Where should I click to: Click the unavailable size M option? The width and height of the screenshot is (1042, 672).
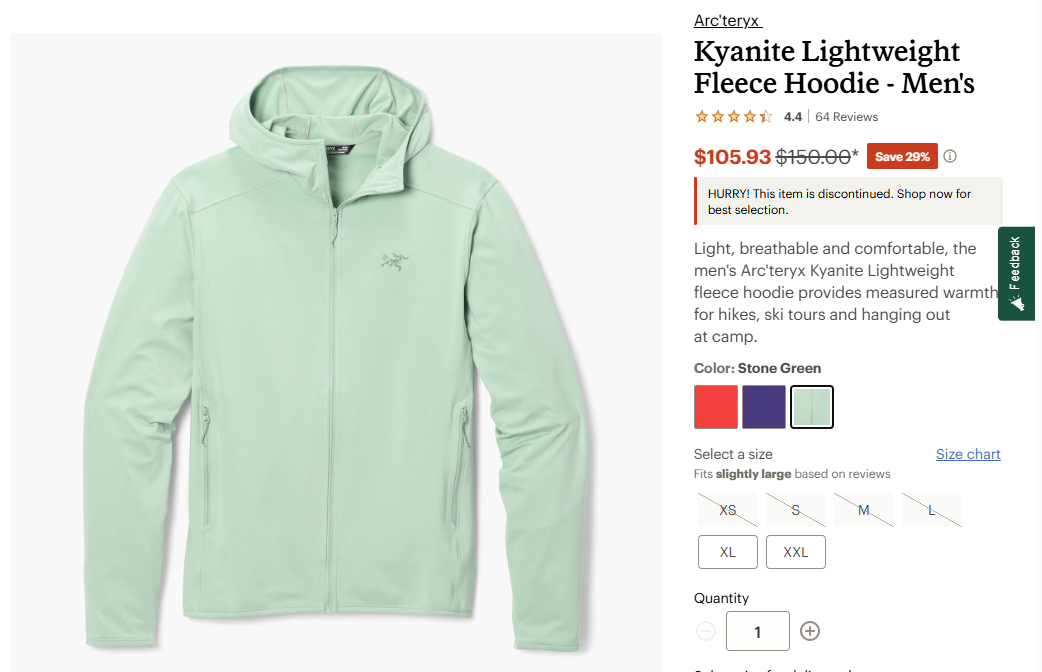(x=864, y=510)
